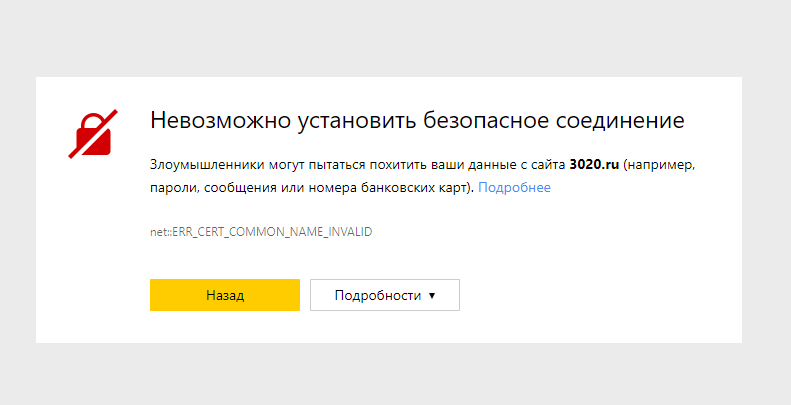Click the white space below the lock icon

point(92,250)
